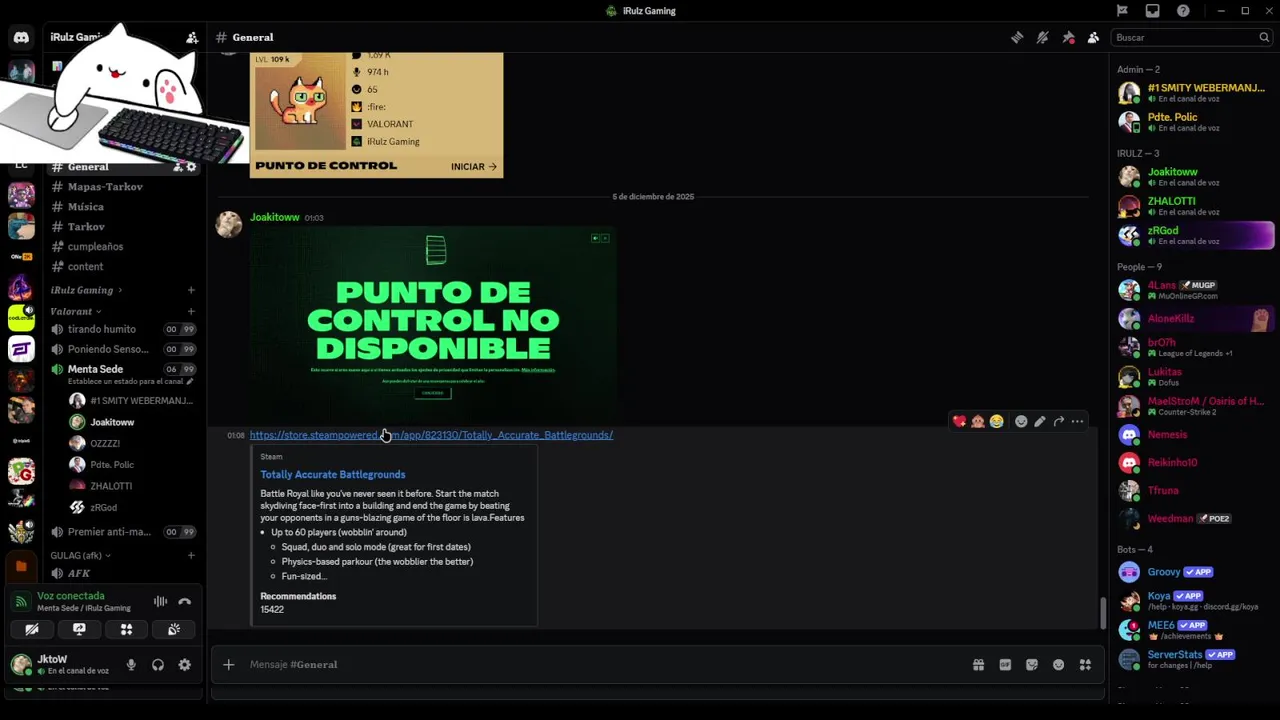
Task: Open the gift icon in message bar
Action: click(978, 665)
